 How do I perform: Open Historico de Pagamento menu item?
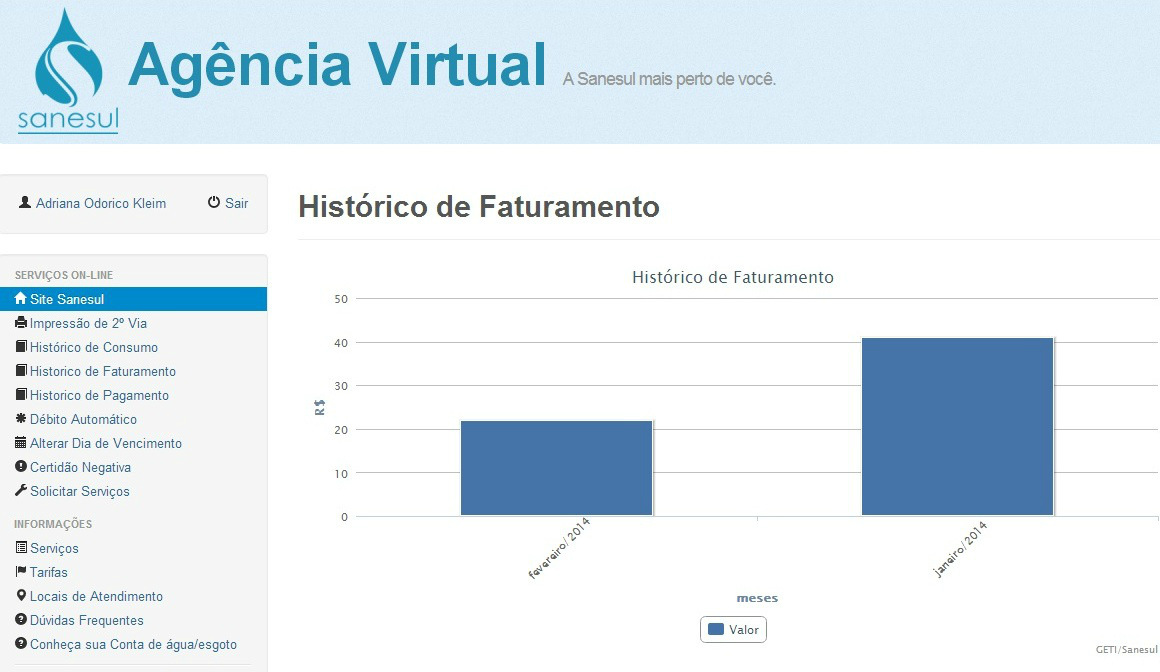coord(99,395)
